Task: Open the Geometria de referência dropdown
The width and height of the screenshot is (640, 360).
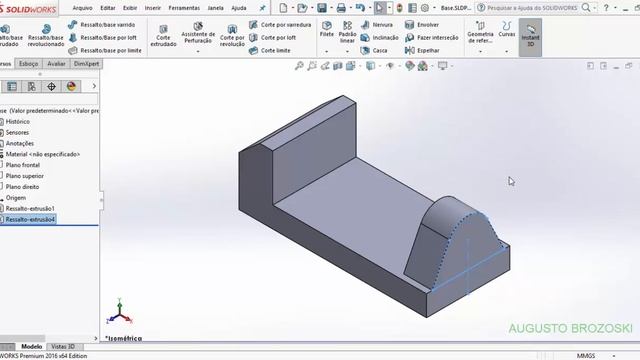Action: (x=480, y=52)
